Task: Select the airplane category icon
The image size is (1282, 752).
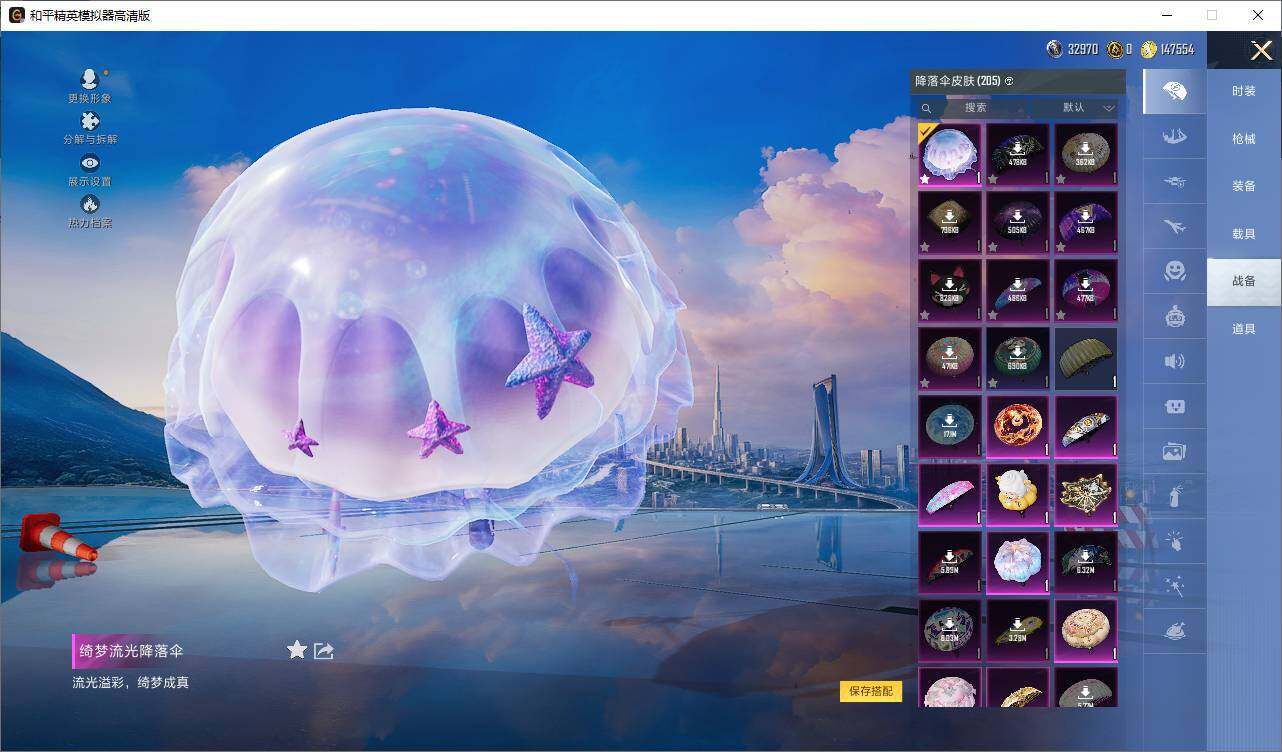Action: (x=1175, y=226)
